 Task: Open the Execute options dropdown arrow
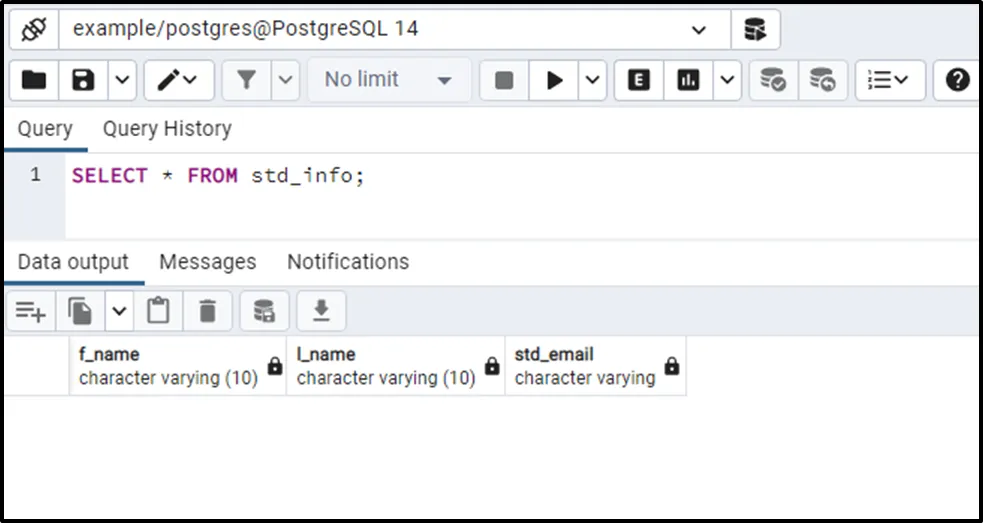[593, 80]
